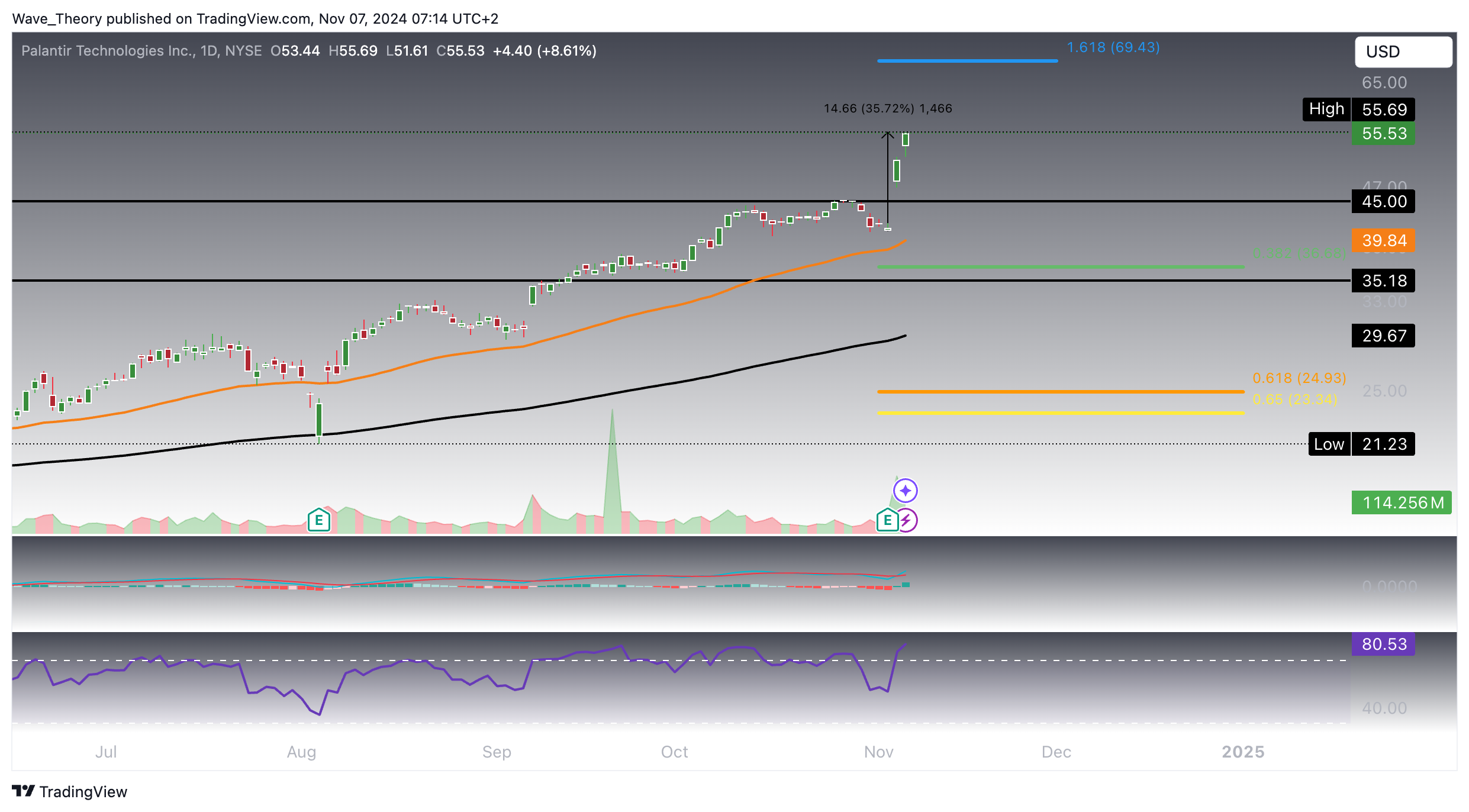Screen dimensions: 1469x812
Task: Click the August earnings E marker
Action: (318, 520)
